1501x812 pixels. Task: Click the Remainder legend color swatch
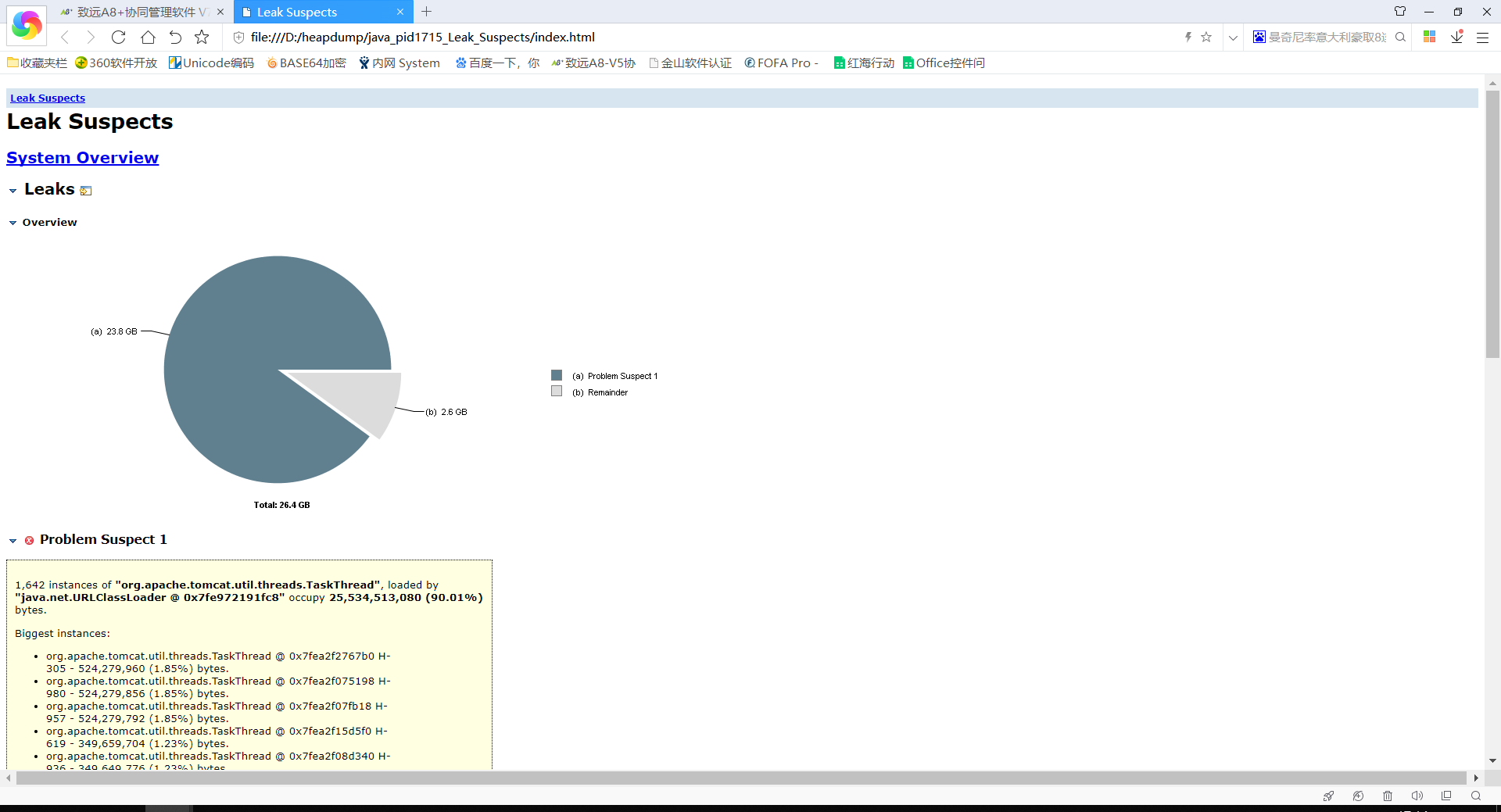click(x=557, y=391)
